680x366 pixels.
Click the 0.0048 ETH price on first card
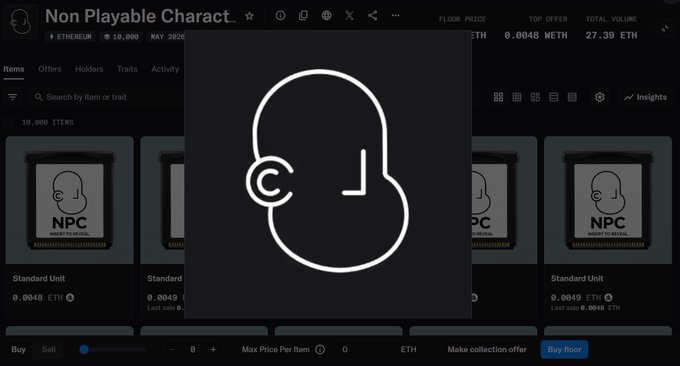coord(43,297)
